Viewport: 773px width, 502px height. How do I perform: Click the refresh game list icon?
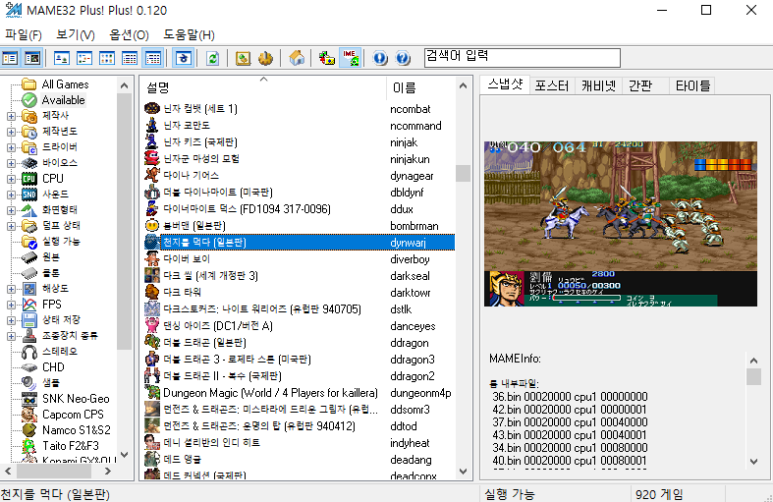point(212,58)
